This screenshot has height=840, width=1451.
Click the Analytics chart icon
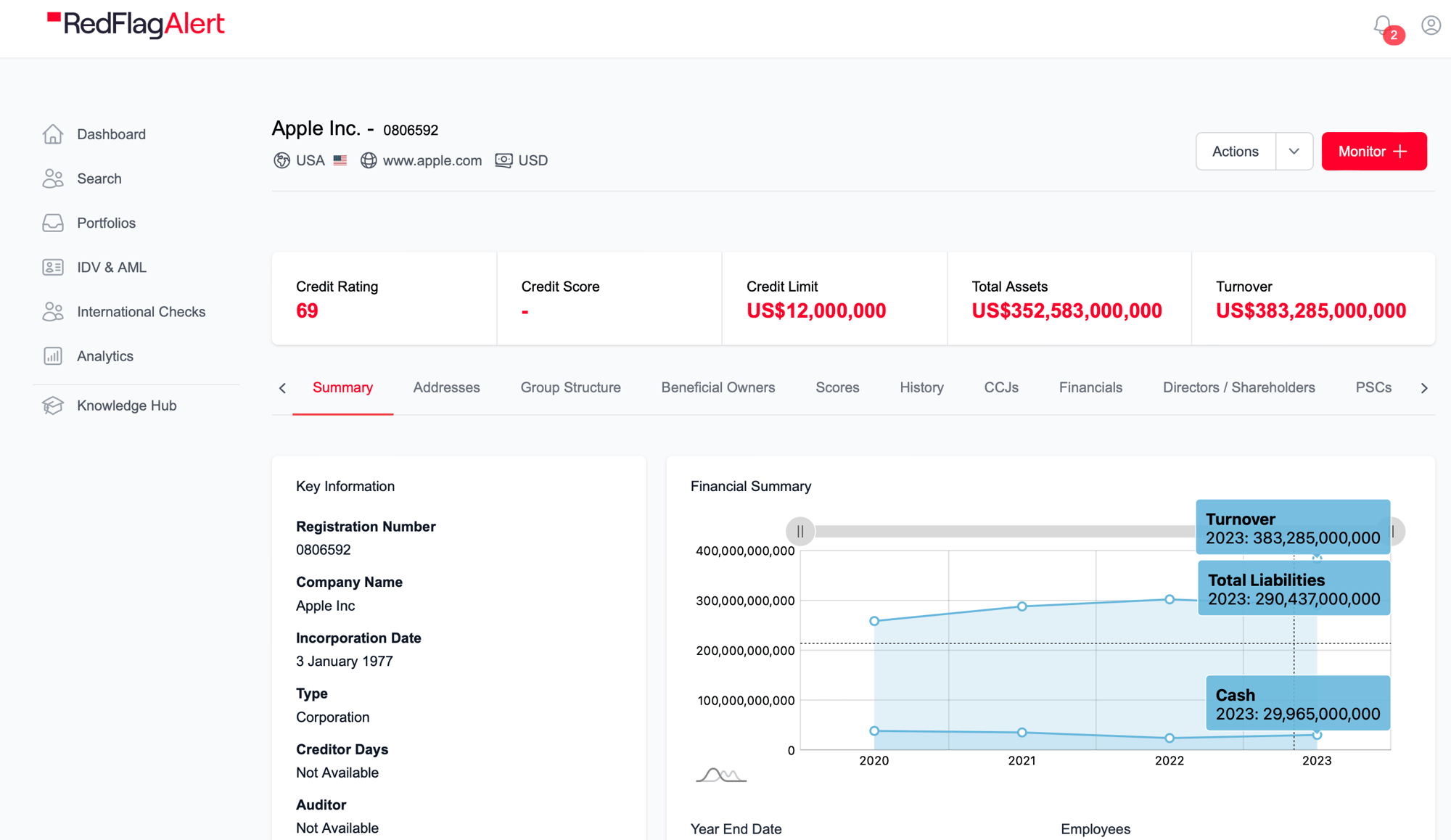[53, 355]
